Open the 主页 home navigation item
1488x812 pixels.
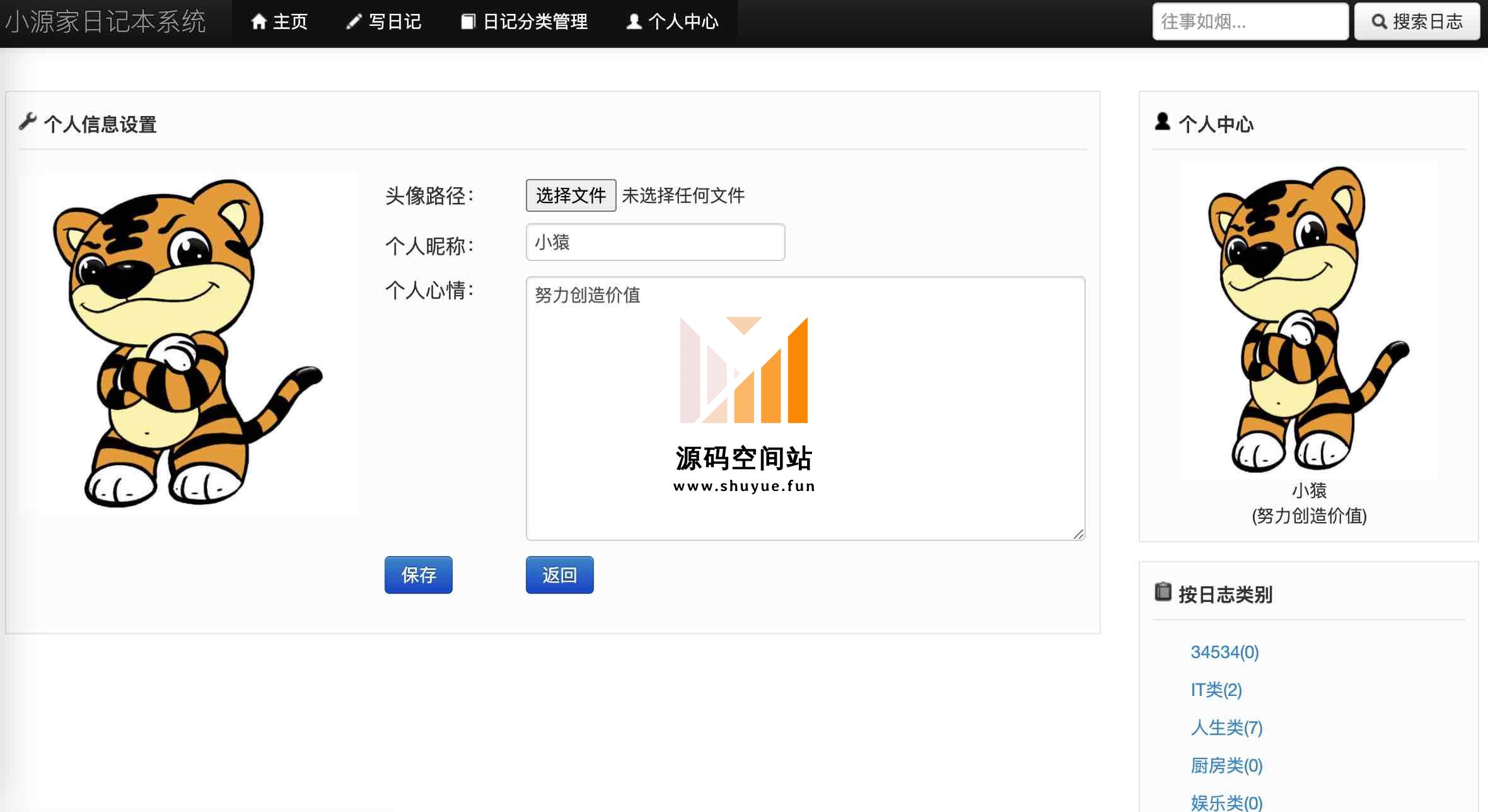coord(279,22)
